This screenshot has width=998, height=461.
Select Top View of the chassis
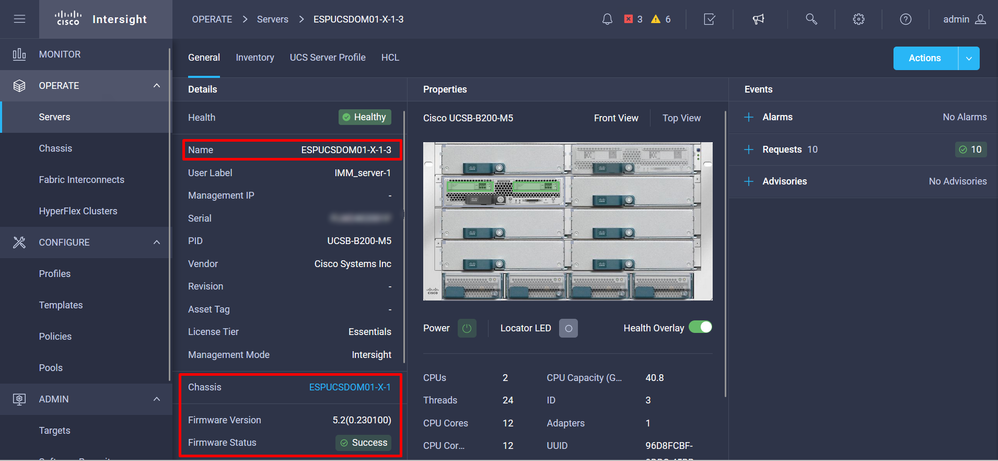tap(681, 118)
